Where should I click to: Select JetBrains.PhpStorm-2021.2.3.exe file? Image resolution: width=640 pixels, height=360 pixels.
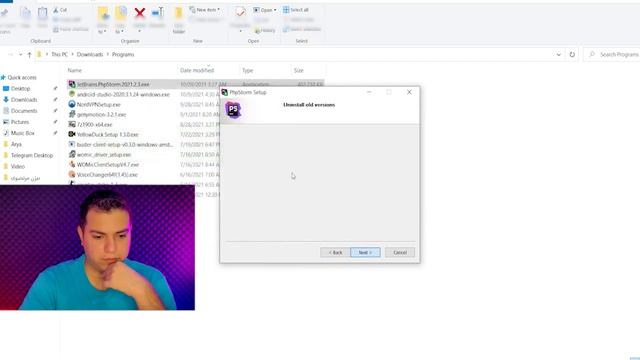196,84
